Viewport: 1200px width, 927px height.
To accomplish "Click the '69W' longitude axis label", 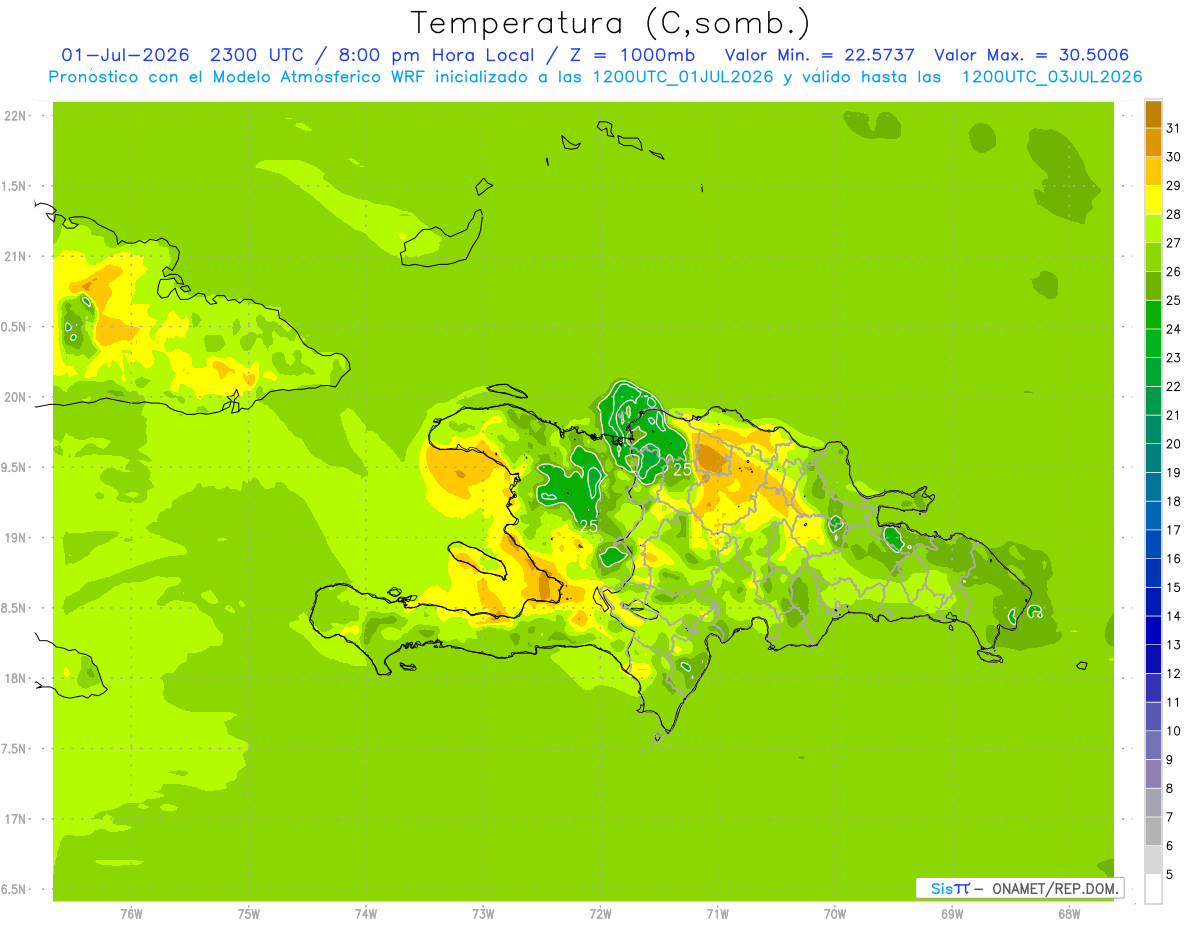I will point(952,914).
